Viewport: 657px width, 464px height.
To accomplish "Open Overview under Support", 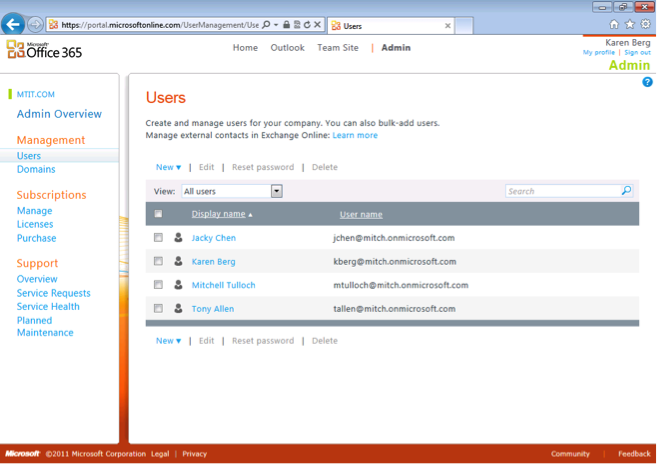I will (x=37, y=279).
